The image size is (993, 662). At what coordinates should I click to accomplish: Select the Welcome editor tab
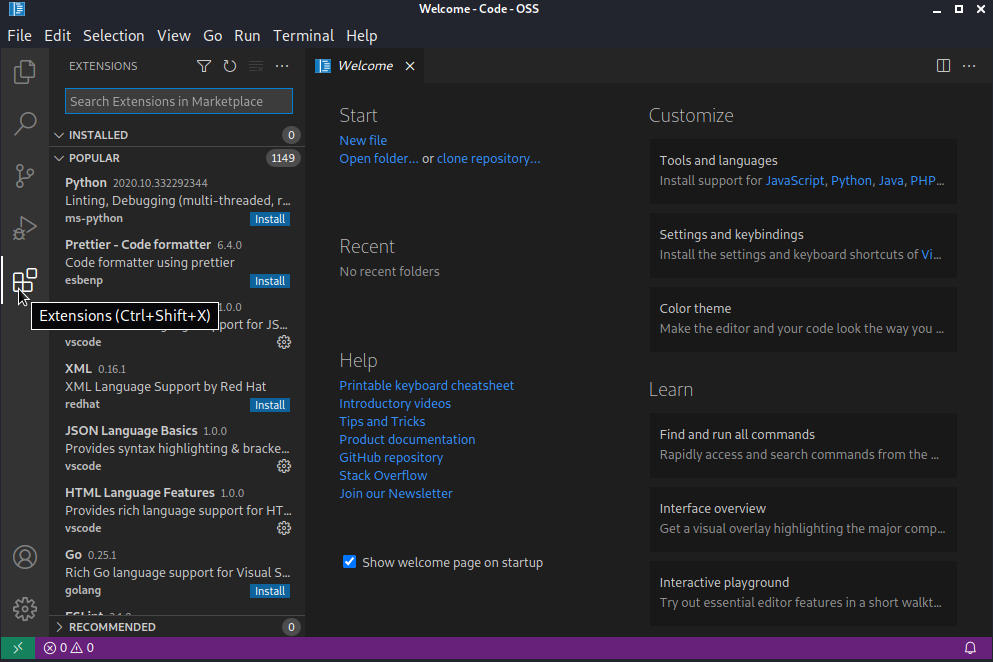pos(365,66)
